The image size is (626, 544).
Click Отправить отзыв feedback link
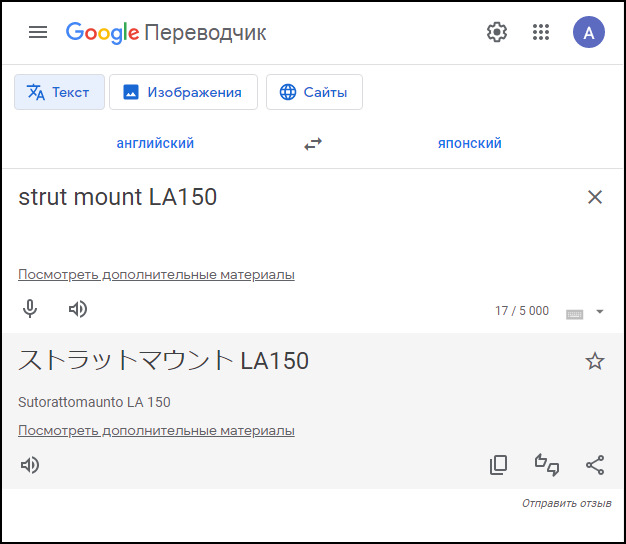[x=566, y=503]
